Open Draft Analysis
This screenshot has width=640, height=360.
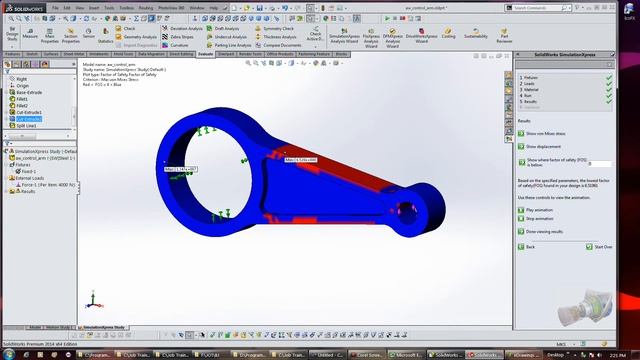pyautogui.click(x=223, y=29)
